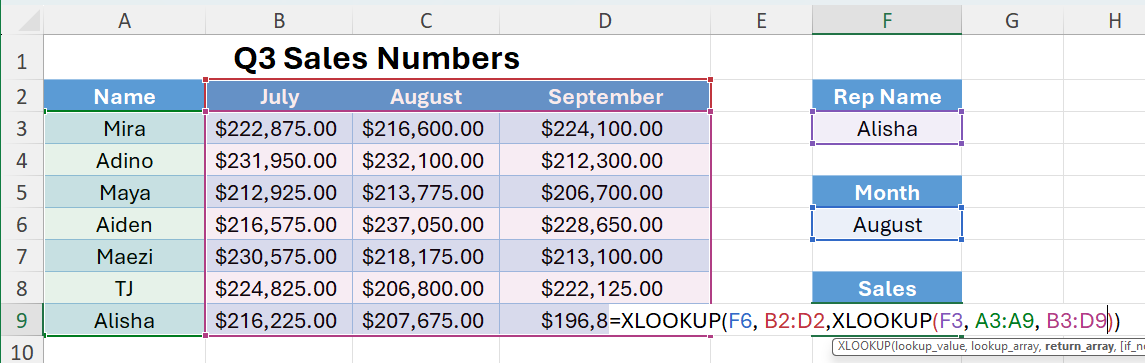Click the July header cell
This screenshot has height=363, width=1145.
tap(279, 96)
